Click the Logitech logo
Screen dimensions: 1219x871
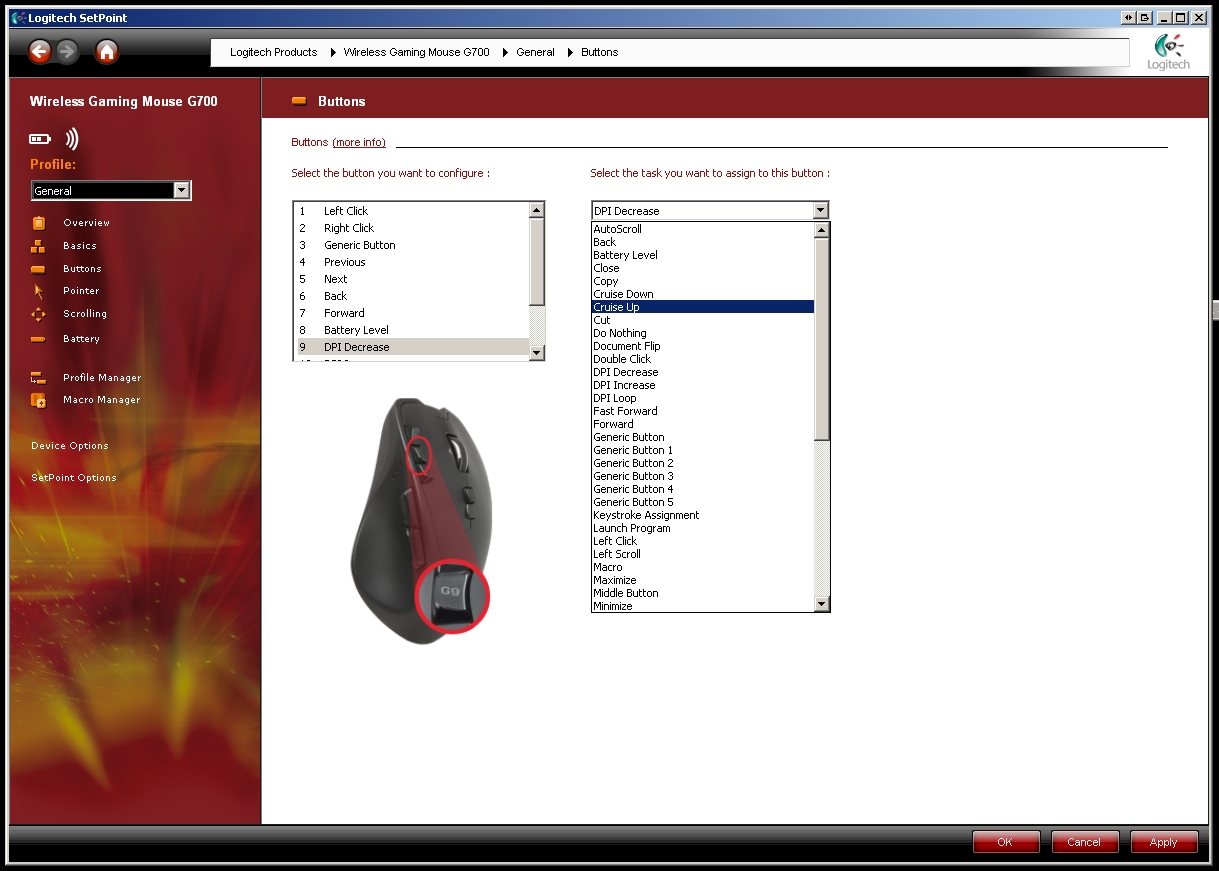click(1168, 53)
